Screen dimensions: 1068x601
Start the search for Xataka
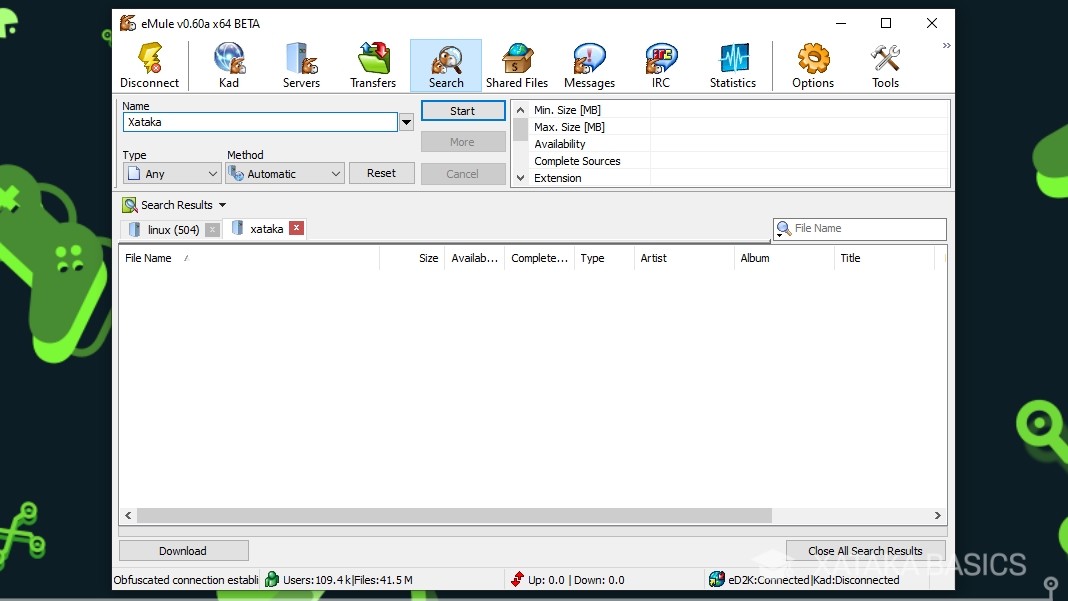(x=462, y=111)
